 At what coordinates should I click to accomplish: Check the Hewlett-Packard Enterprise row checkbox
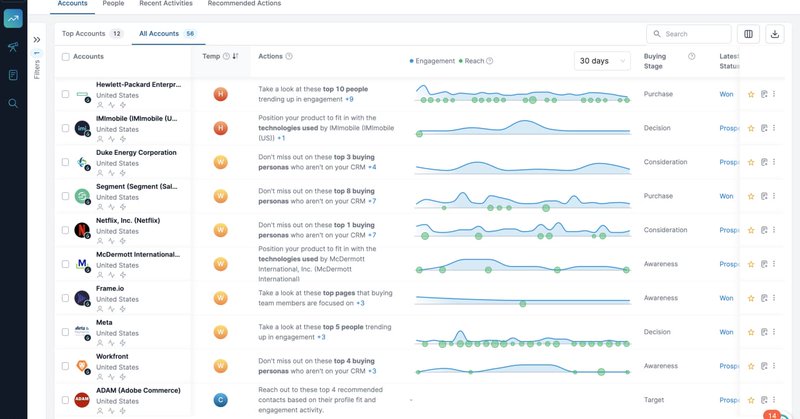pos(65,94)
